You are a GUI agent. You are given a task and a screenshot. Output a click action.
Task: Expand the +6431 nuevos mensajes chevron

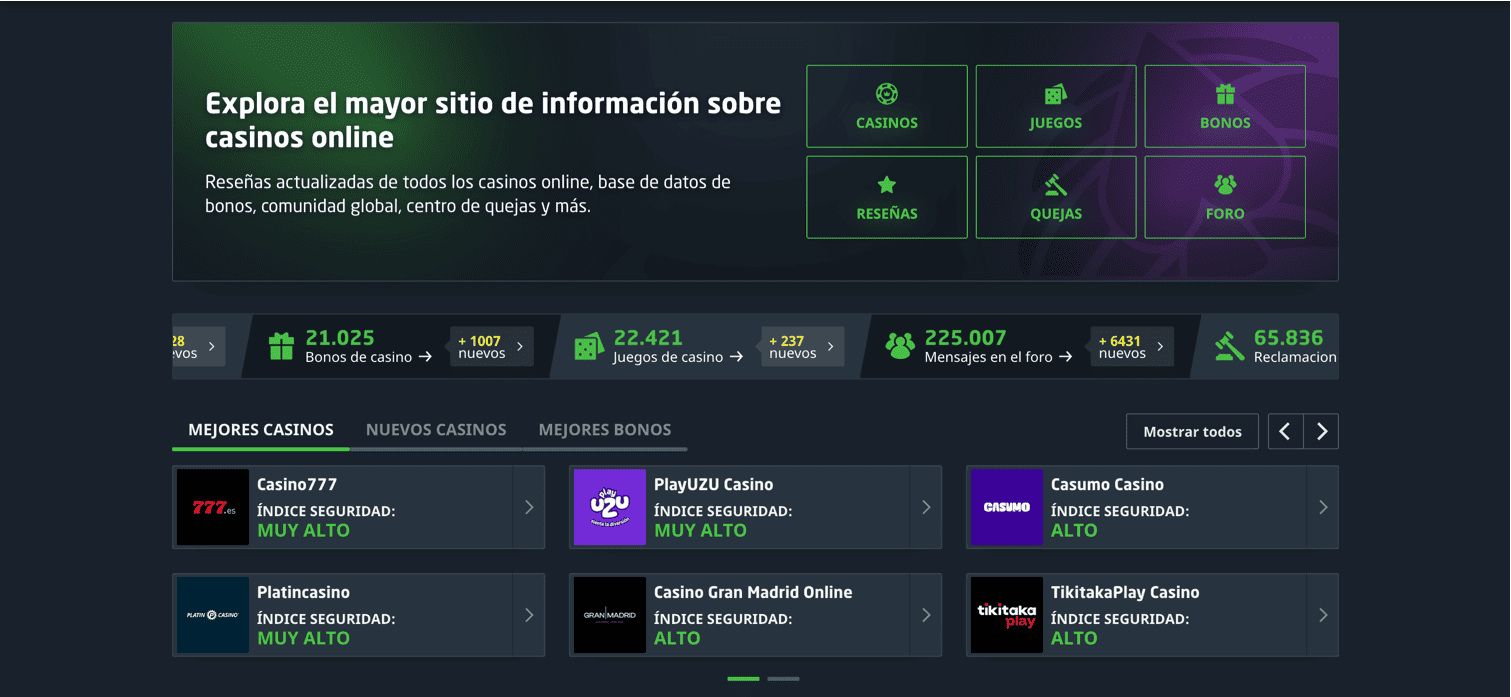[1160, 346]
